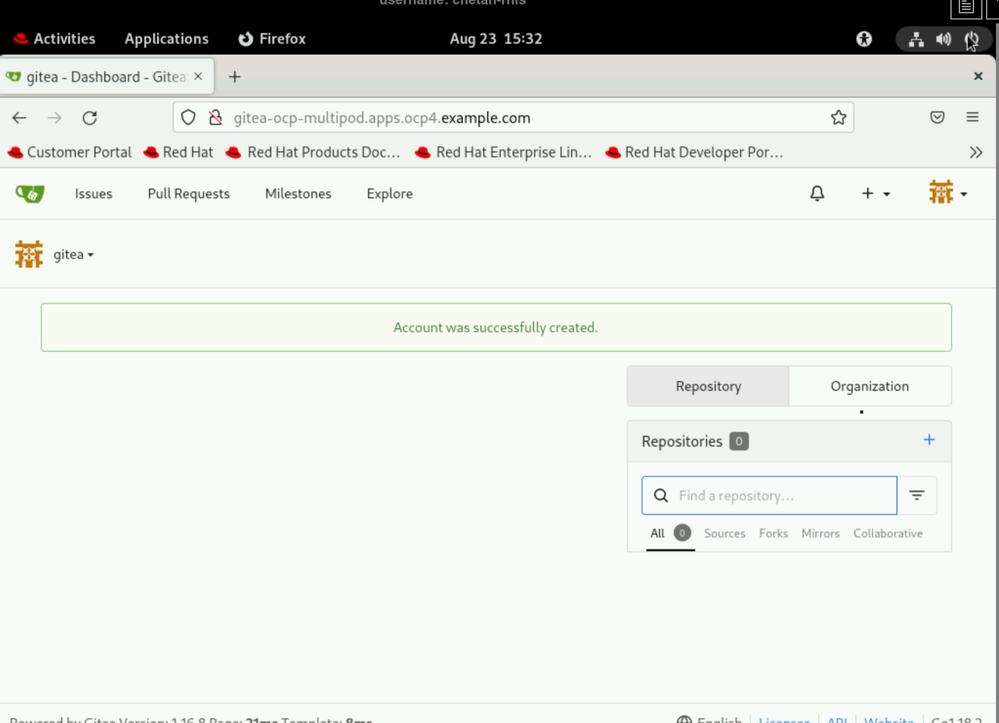Click the Find a repository search field
The height and width of the screenshot is (723, 999).
pos(780,495)
